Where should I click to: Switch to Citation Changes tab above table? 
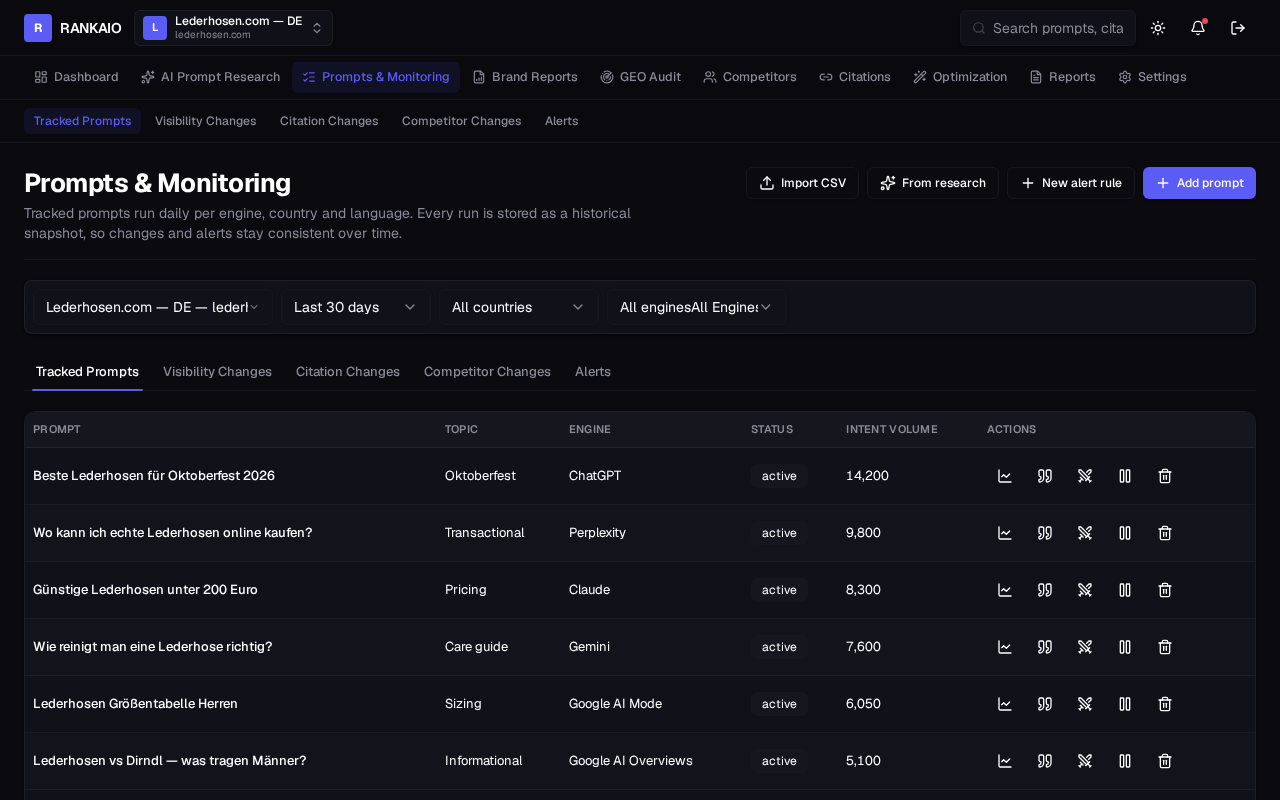coord(348,372)
